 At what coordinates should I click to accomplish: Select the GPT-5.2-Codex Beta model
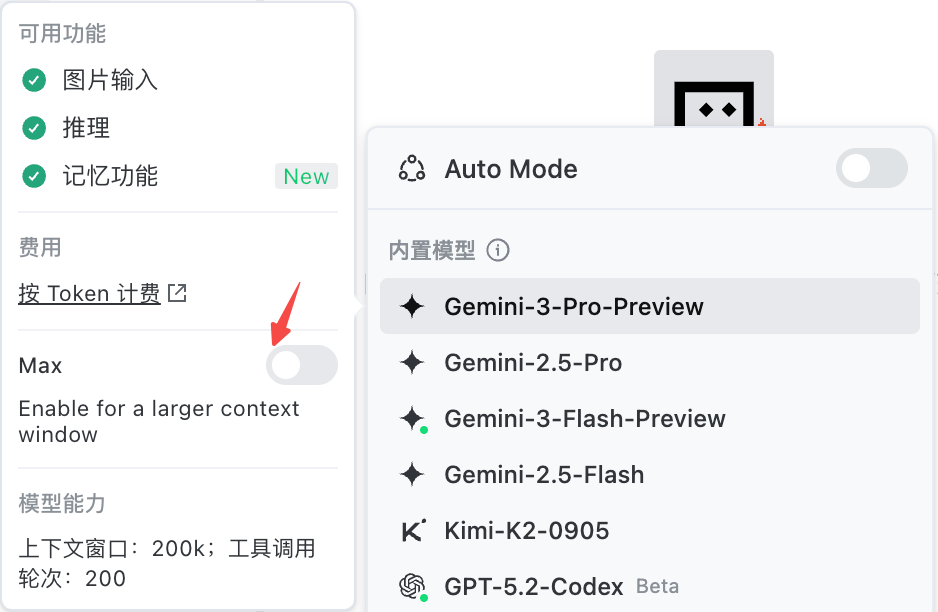pyautogui.click(x=534, y=586)
